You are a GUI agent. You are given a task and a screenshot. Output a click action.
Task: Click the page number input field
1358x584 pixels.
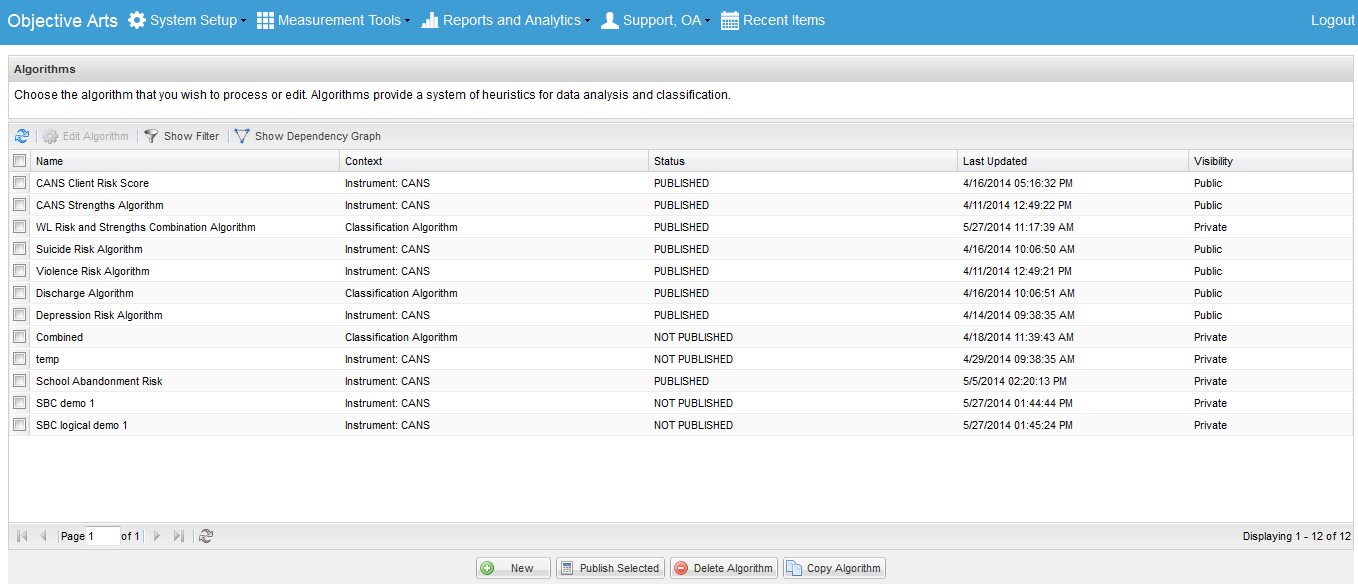point(103,536)
